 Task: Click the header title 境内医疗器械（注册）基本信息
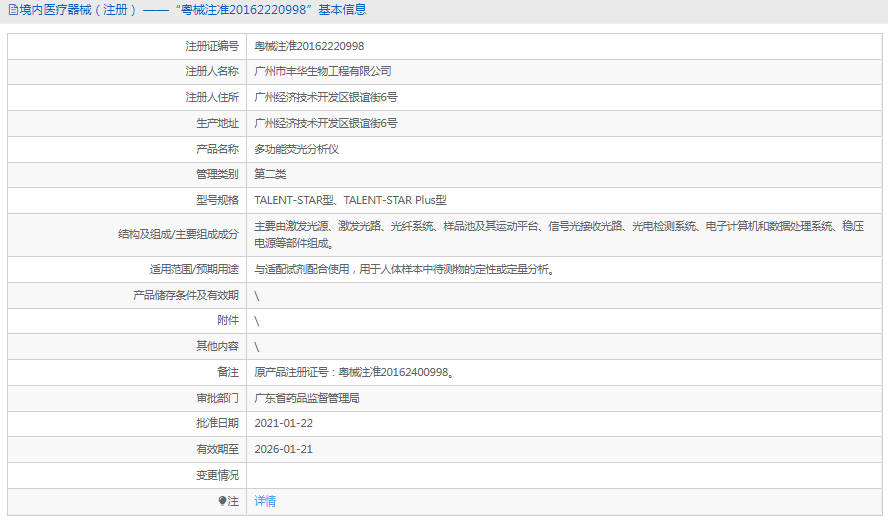193,10
